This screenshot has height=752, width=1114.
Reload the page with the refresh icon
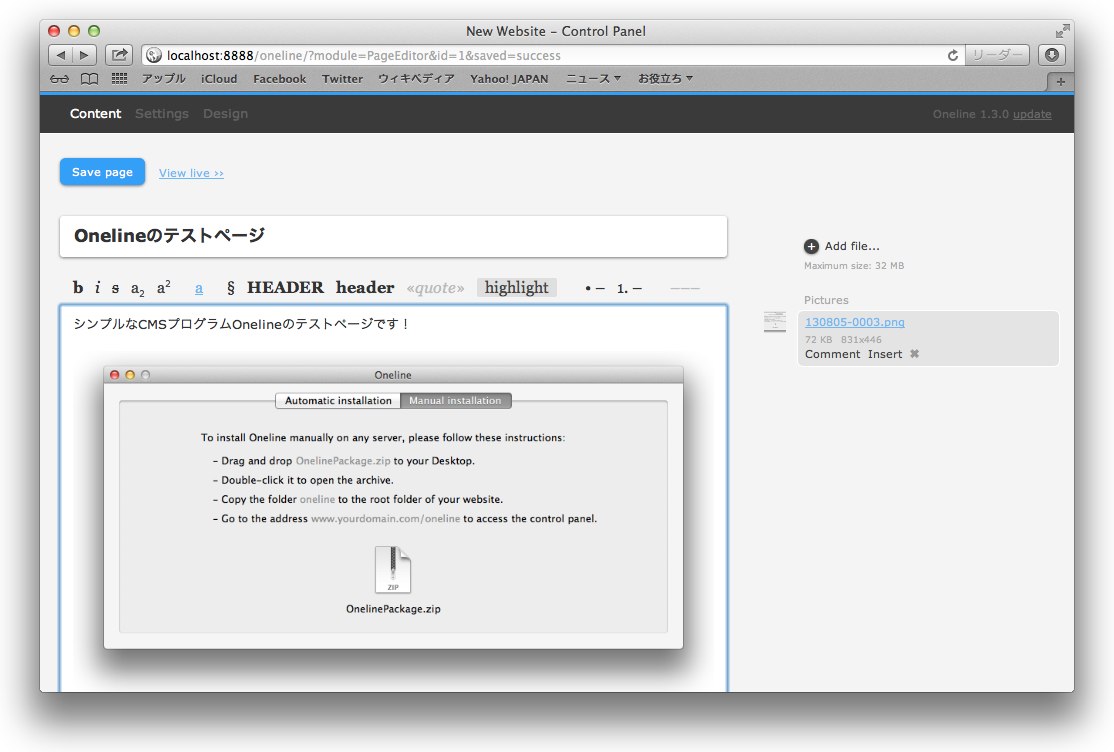coord(953,55)
